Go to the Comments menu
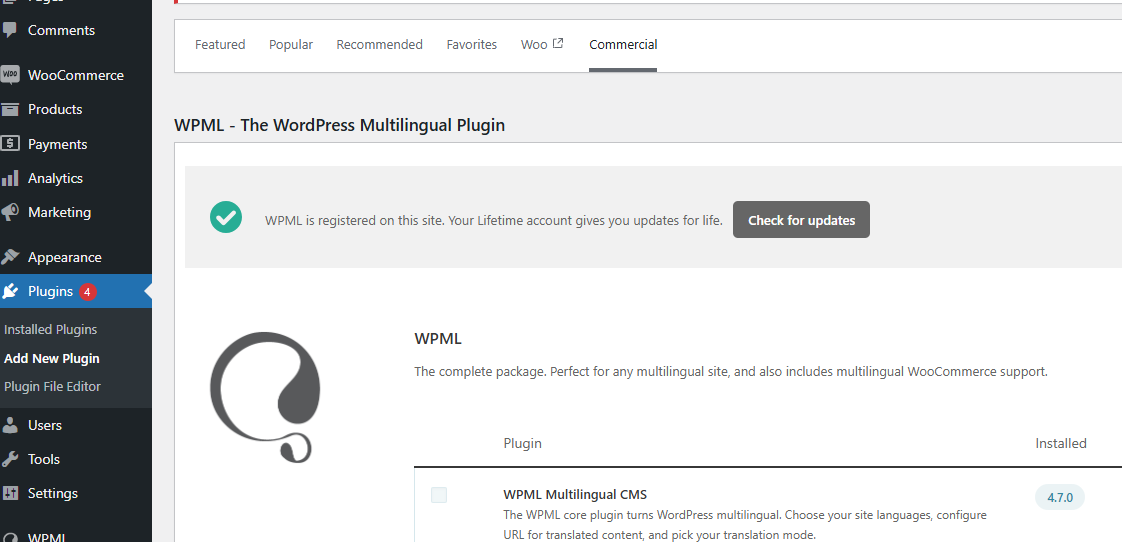The height and width of the screenshot is (542, 1122). point(61,30)
